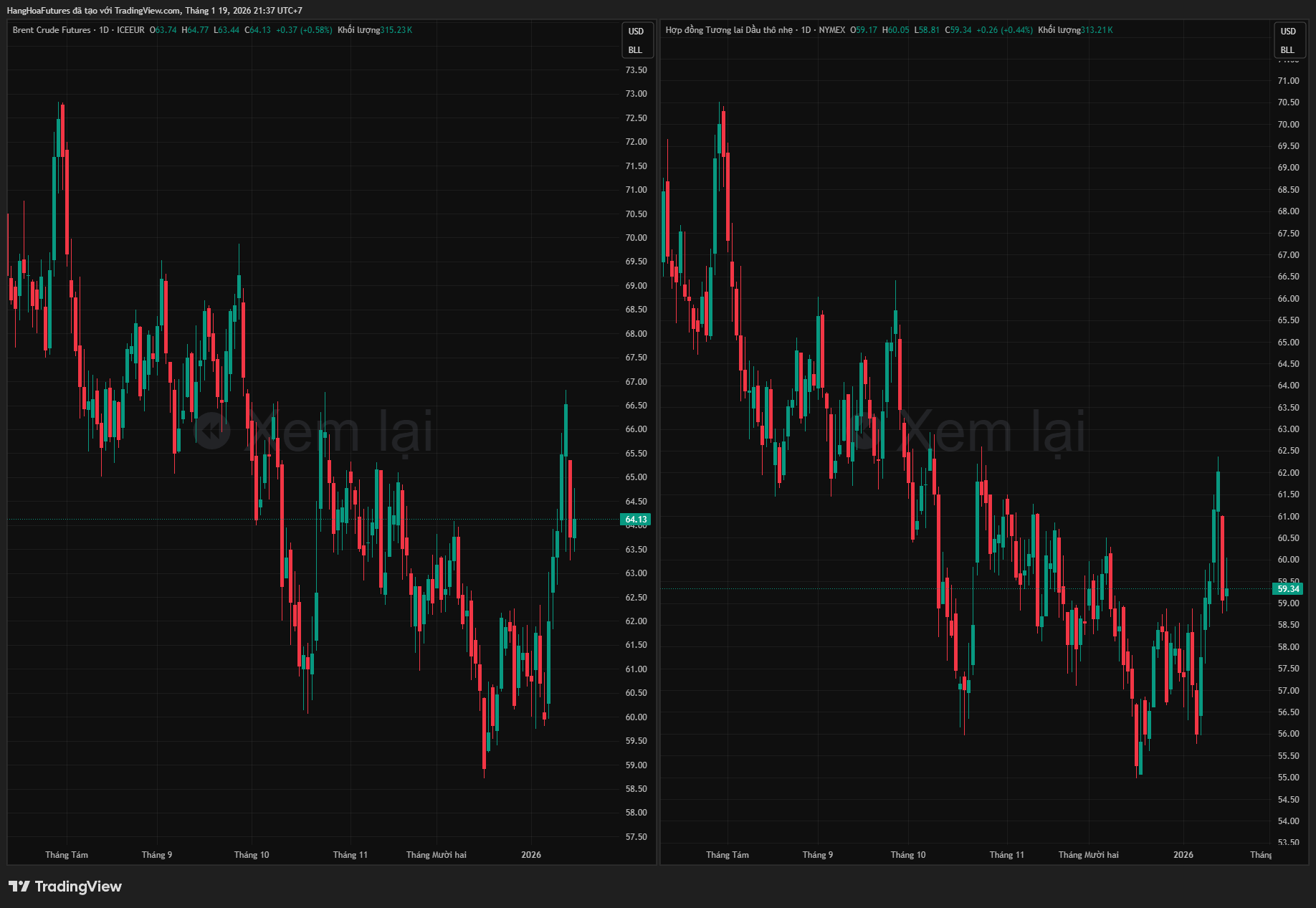Image resolution: width=1316 pixels, height=908 pixels.
Task: Open BLL unit selector on NYMEX chart
Action: (x=1287, y=50)
